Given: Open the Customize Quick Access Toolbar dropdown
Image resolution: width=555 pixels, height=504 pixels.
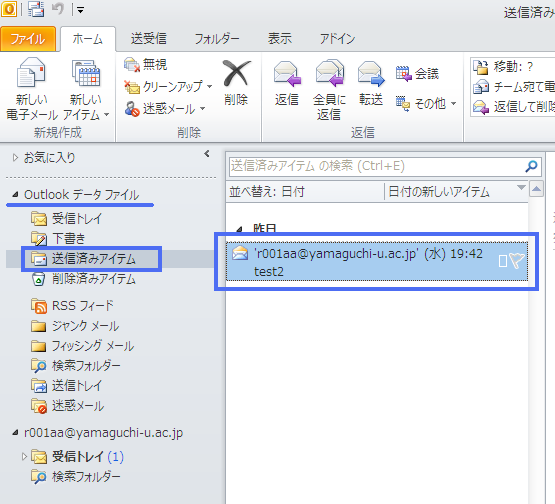Looking at the screenshot, I should click(80, 11).
